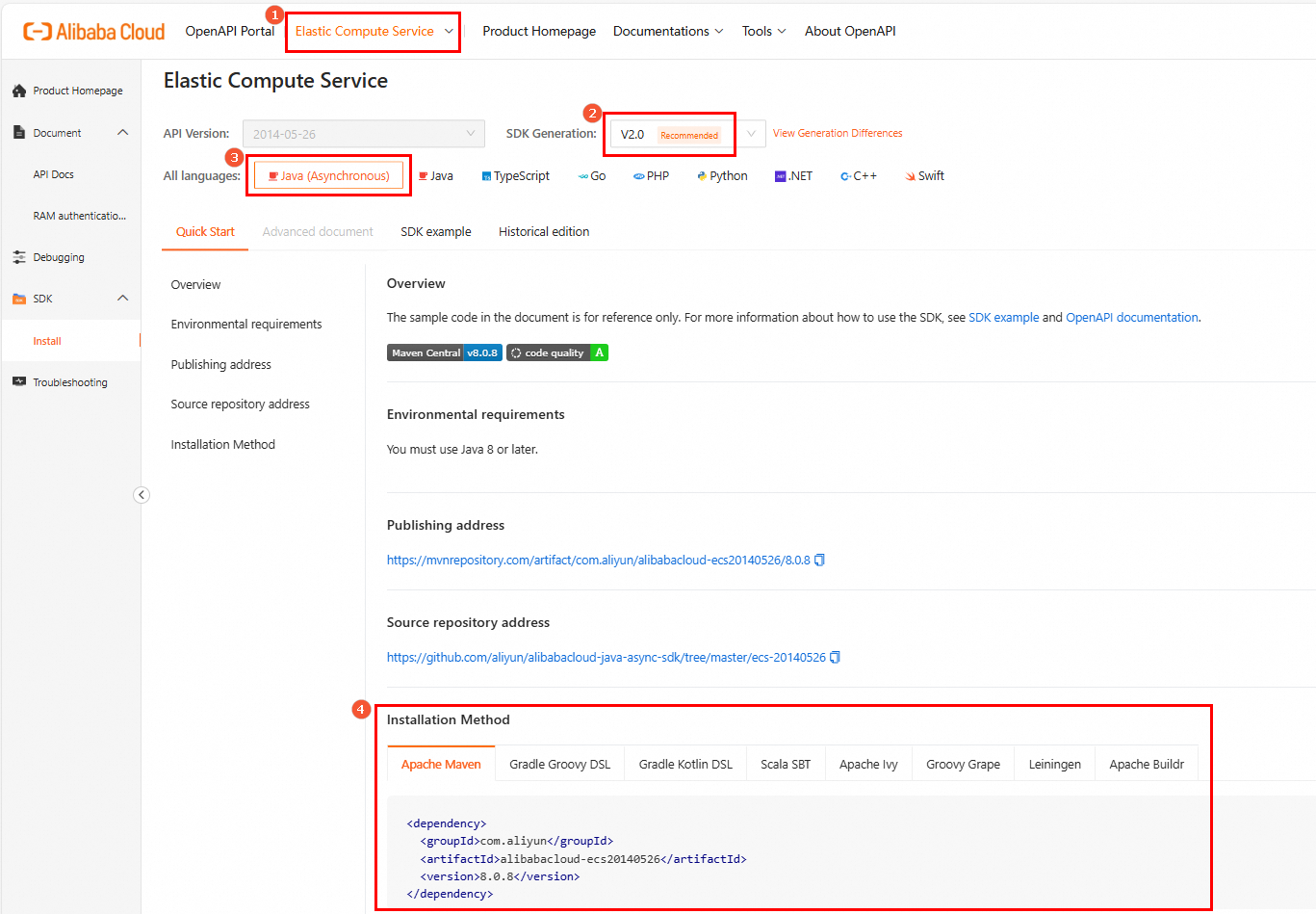Click the artifactId line in Maven code
The height and width of the screenshot is (914, 1316).
(x=583, y=859)
